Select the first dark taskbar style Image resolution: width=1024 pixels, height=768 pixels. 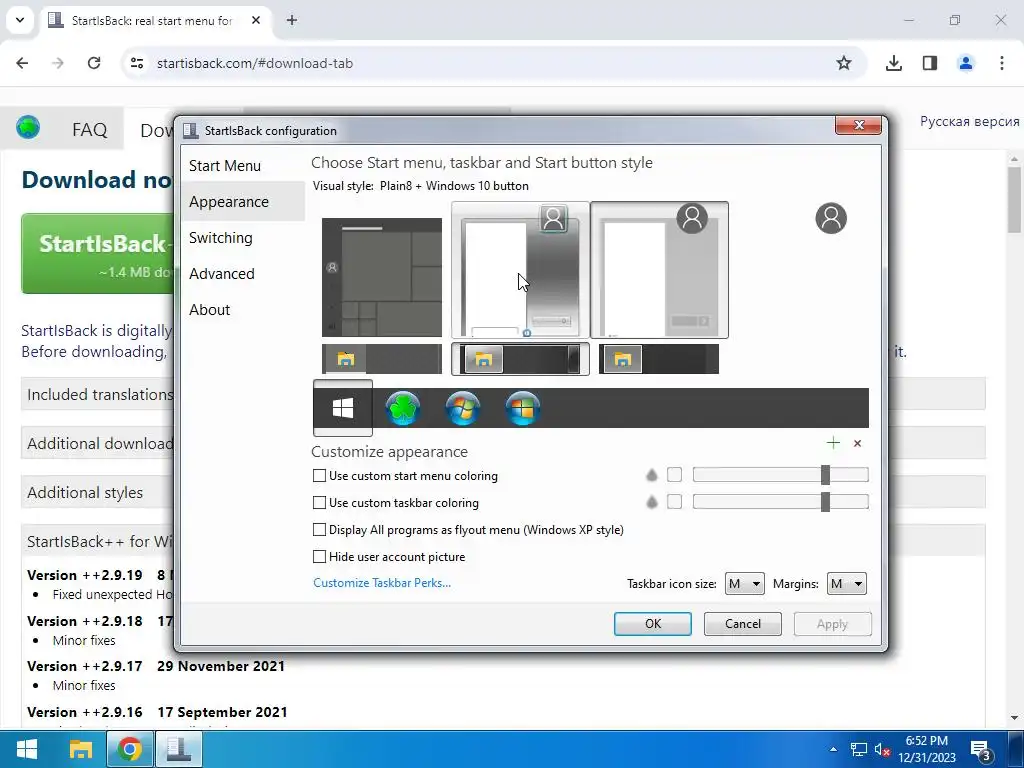click(x=382, y=359)
